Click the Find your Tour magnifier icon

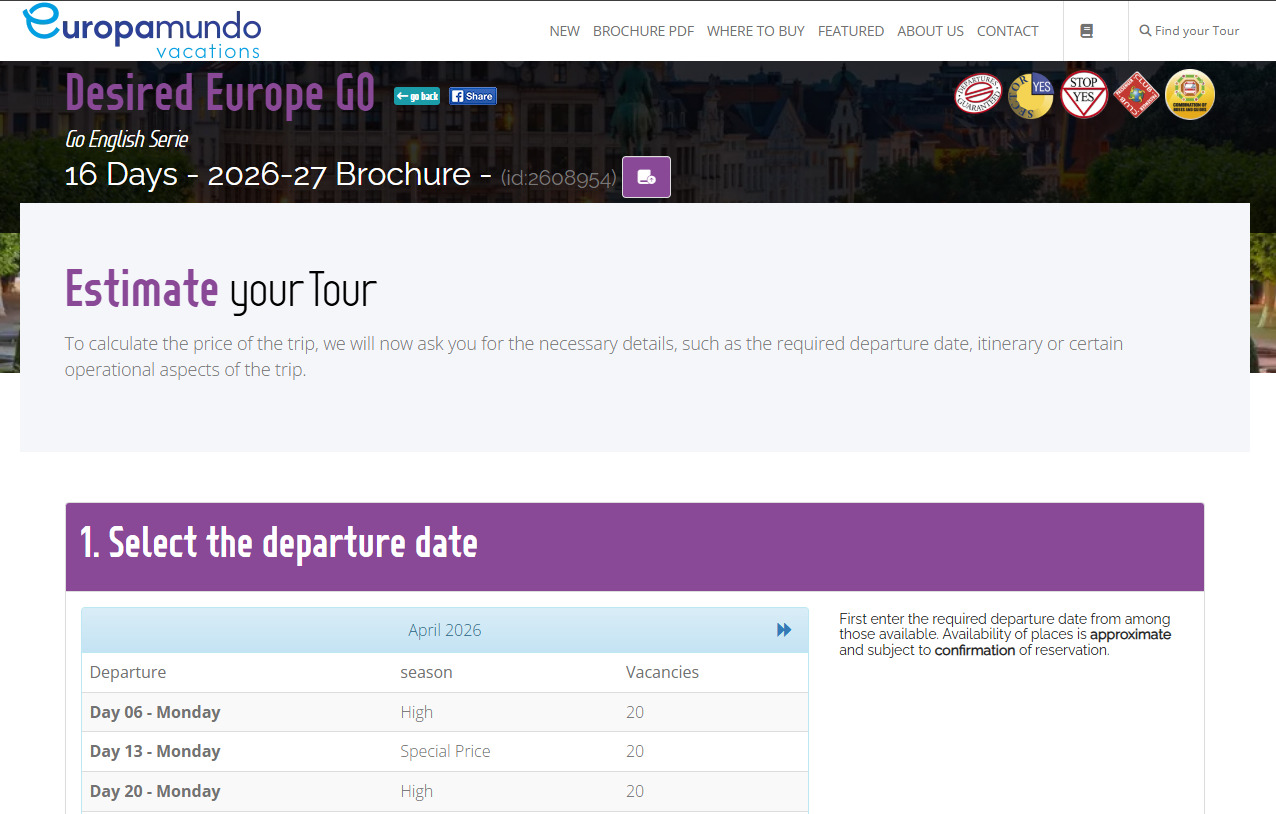[1154, 31]
